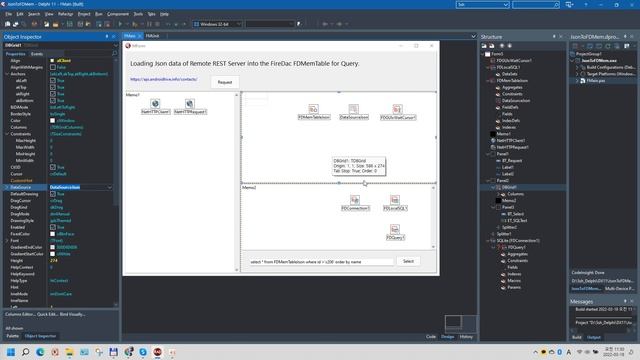640x360 pixels.
Task: Select the FDMemTableJson component icon
Action: [x=313, y=109]
